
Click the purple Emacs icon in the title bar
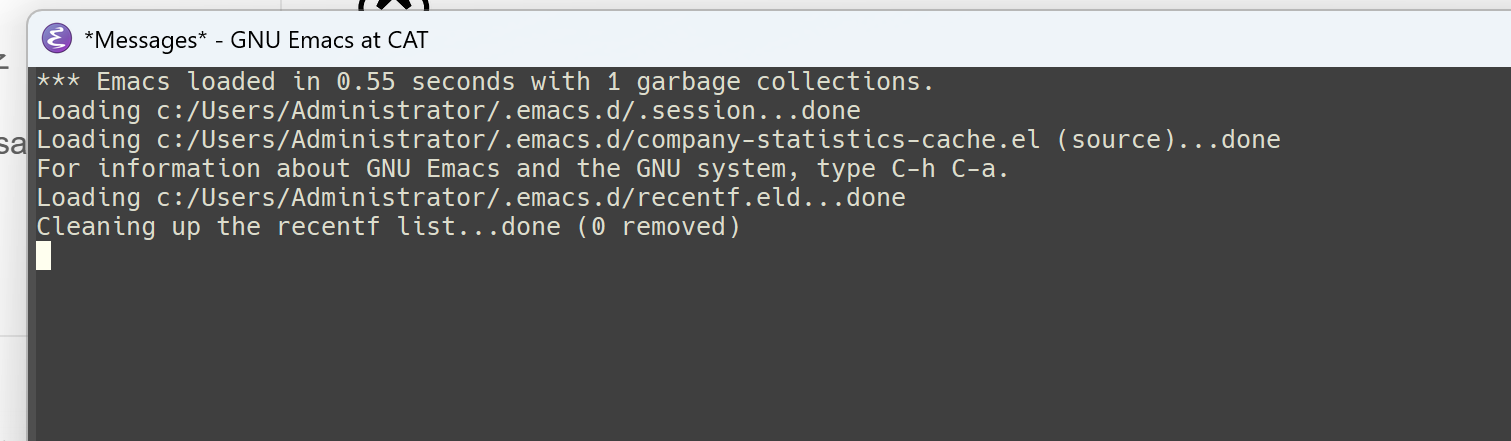[56, 40]
